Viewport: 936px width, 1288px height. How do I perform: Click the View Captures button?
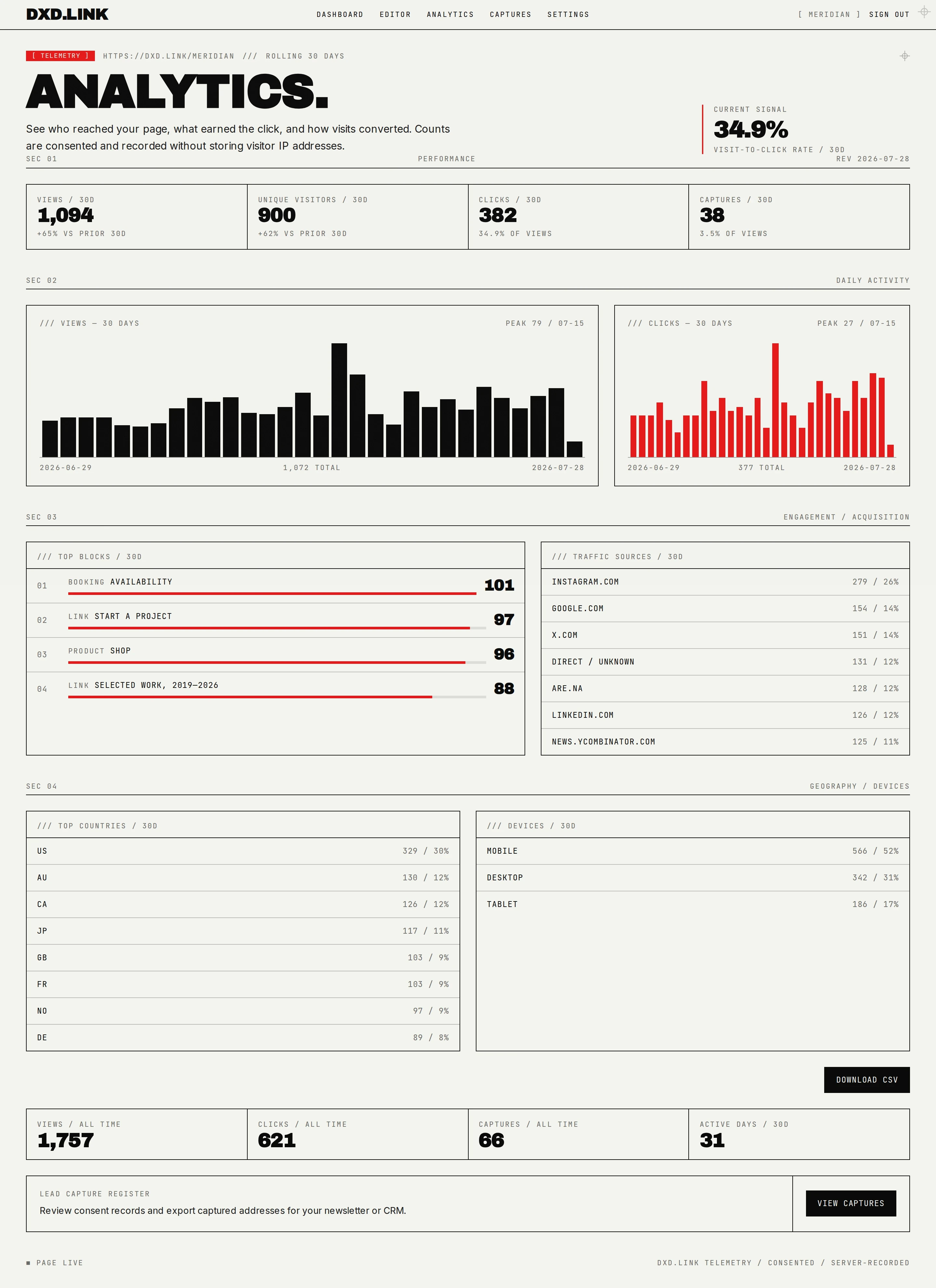pos(851,1203)
